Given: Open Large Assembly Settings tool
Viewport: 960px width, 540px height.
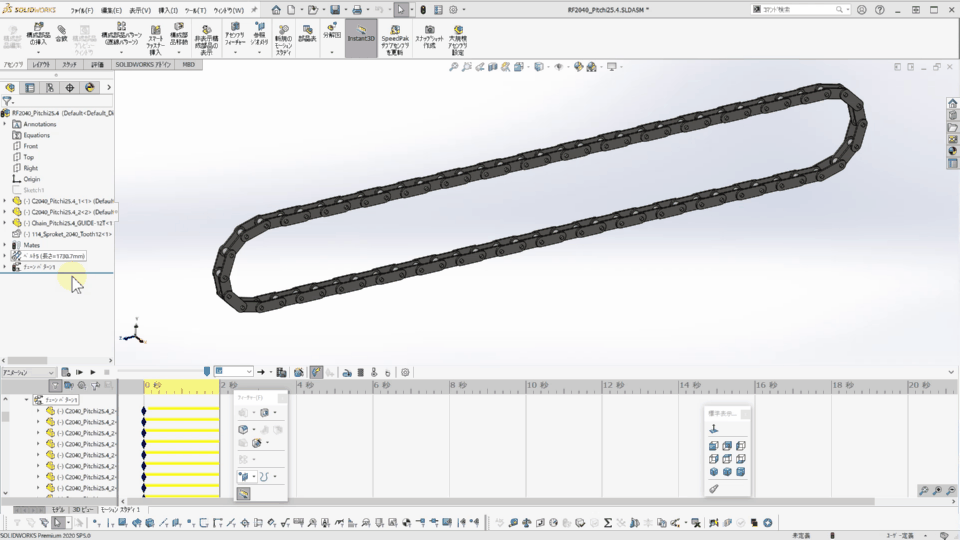Looking at the screenshot, I should point(458,40).
